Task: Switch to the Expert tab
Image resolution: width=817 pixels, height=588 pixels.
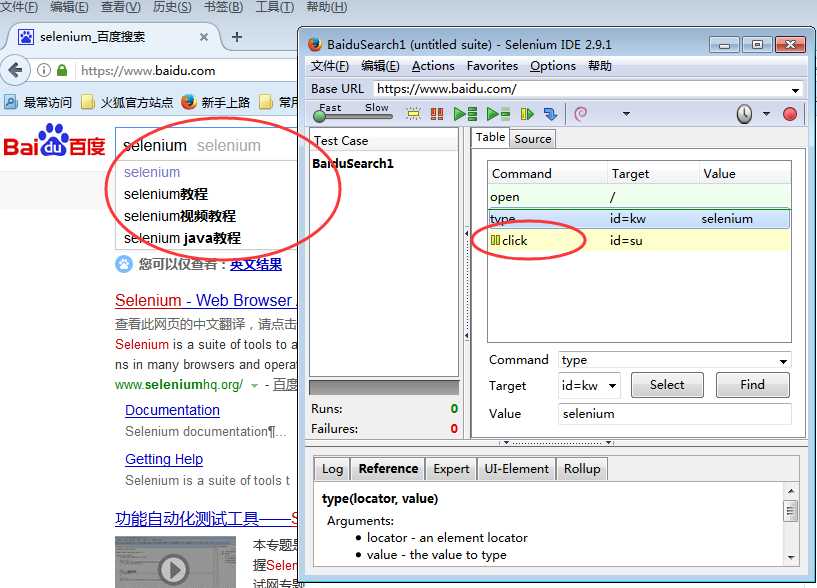Action: pos(451,469)
